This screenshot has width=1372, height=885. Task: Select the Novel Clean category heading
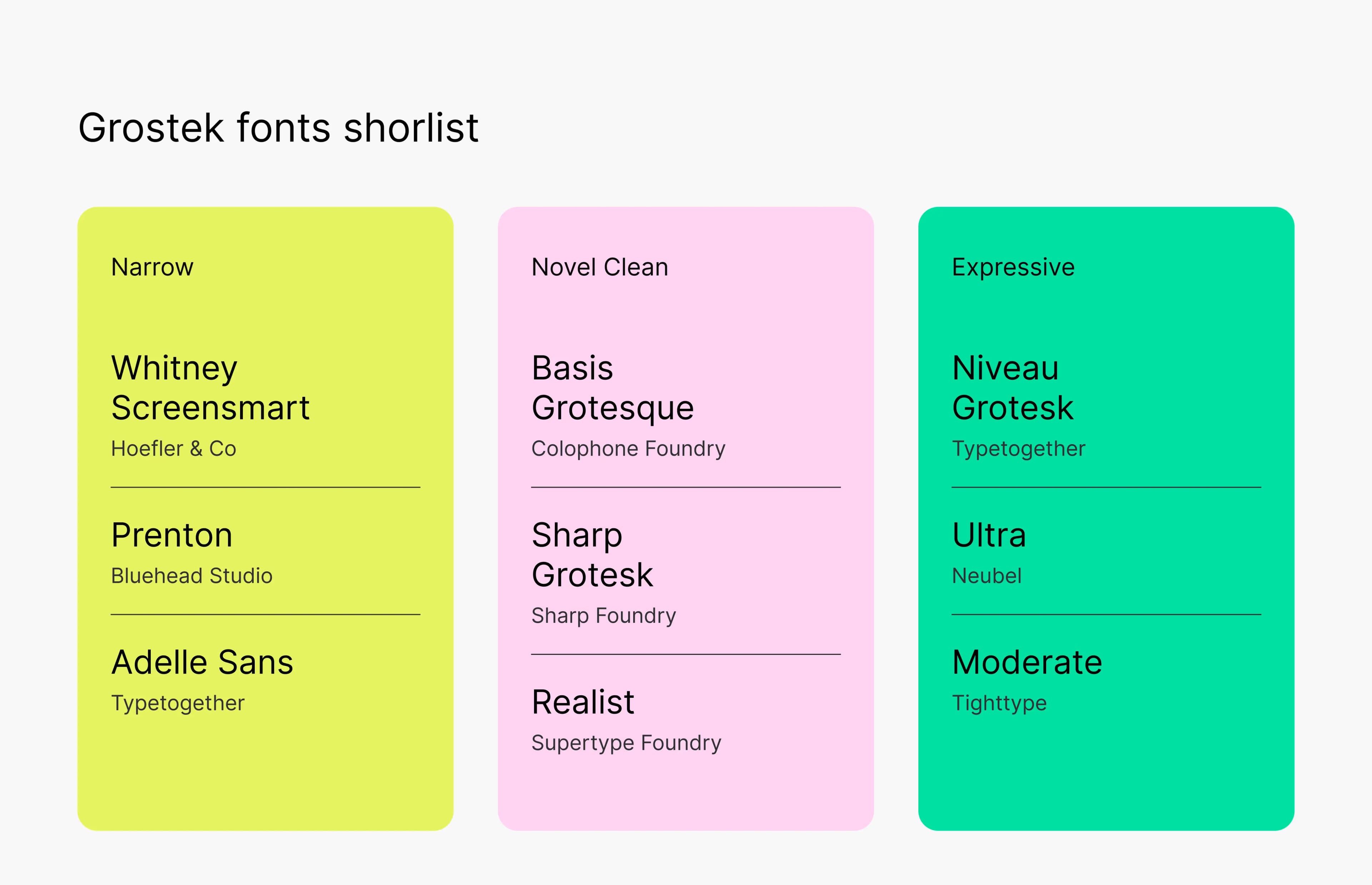click(600, 267)
